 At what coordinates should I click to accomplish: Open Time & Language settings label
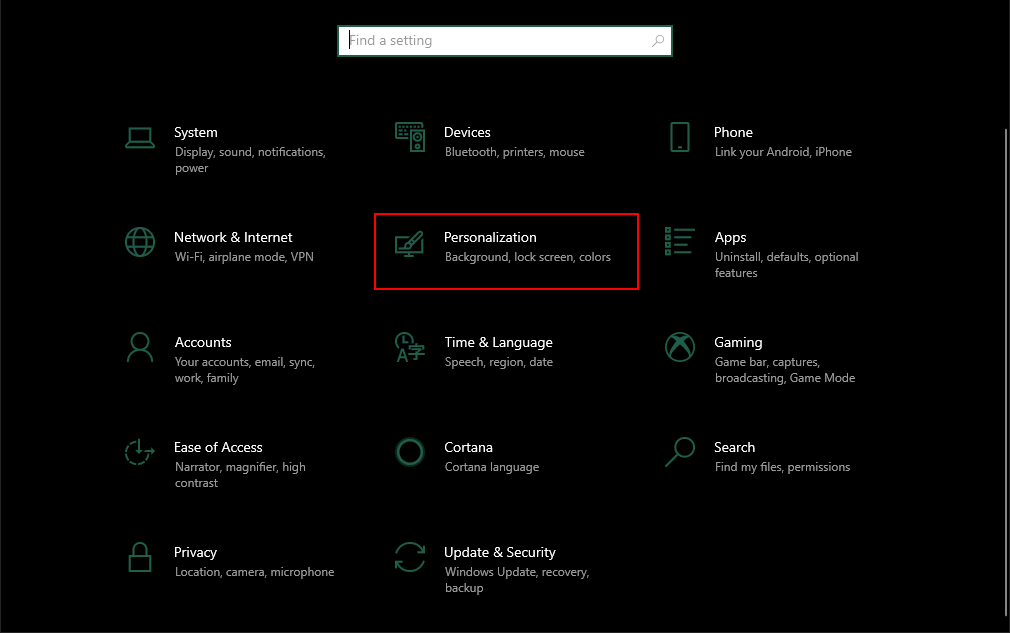click(x=499, y=343)
